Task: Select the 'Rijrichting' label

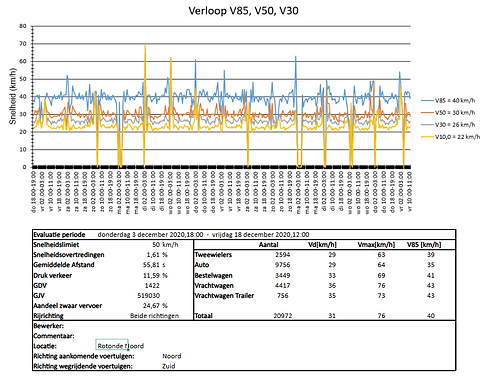Action: click(x=48, y=316)
